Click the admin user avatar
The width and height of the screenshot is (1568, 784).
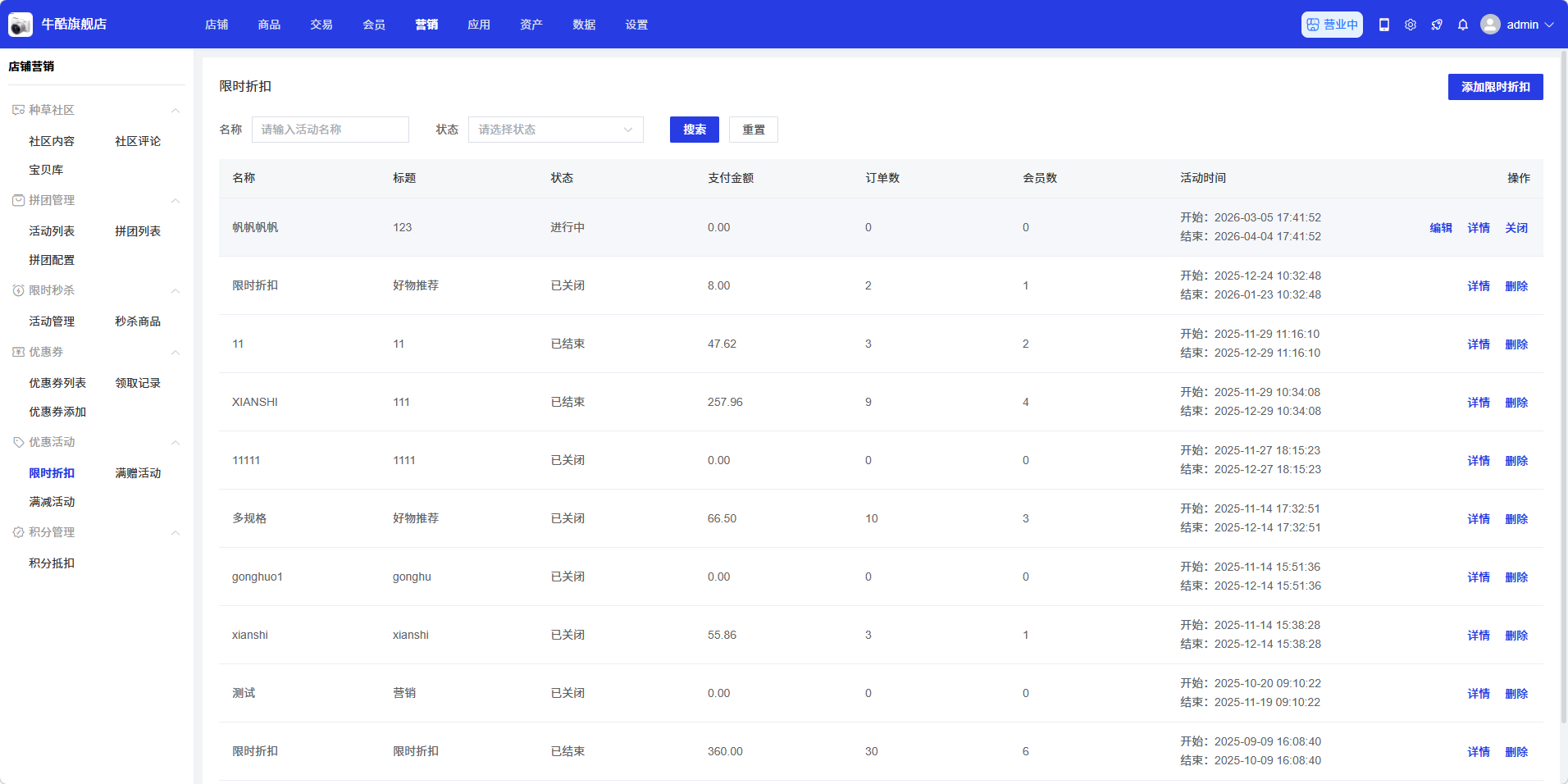1489,25
